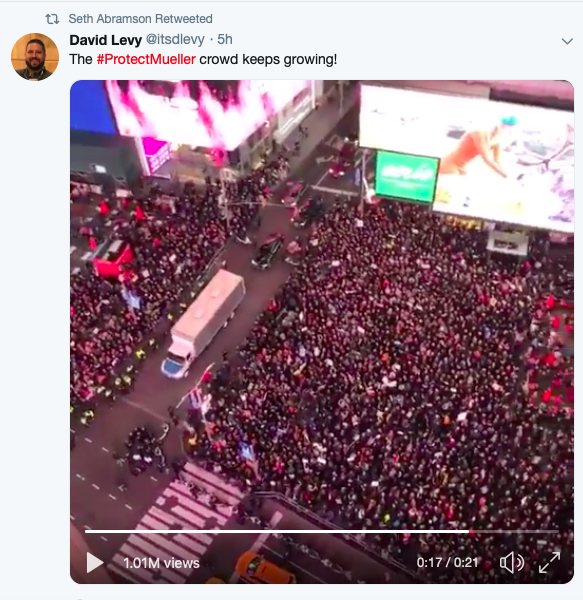Click the retweet arrows icon above the tweet

(x=52, y=19)
